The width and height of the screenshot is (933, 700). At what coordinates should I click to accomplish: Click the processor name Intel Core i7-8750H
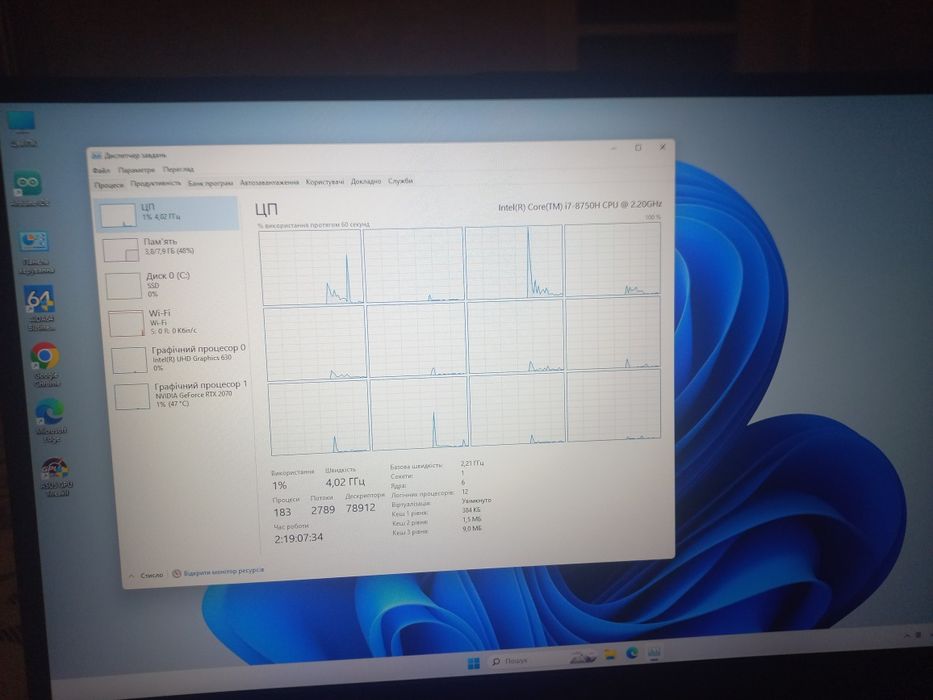coord(580,205)
